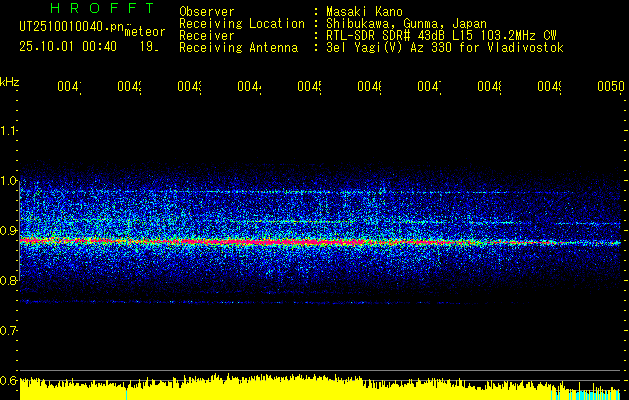Click the 0045 time axis label
The height and width of the screenshot is (400, 629).
coord(309,86)
